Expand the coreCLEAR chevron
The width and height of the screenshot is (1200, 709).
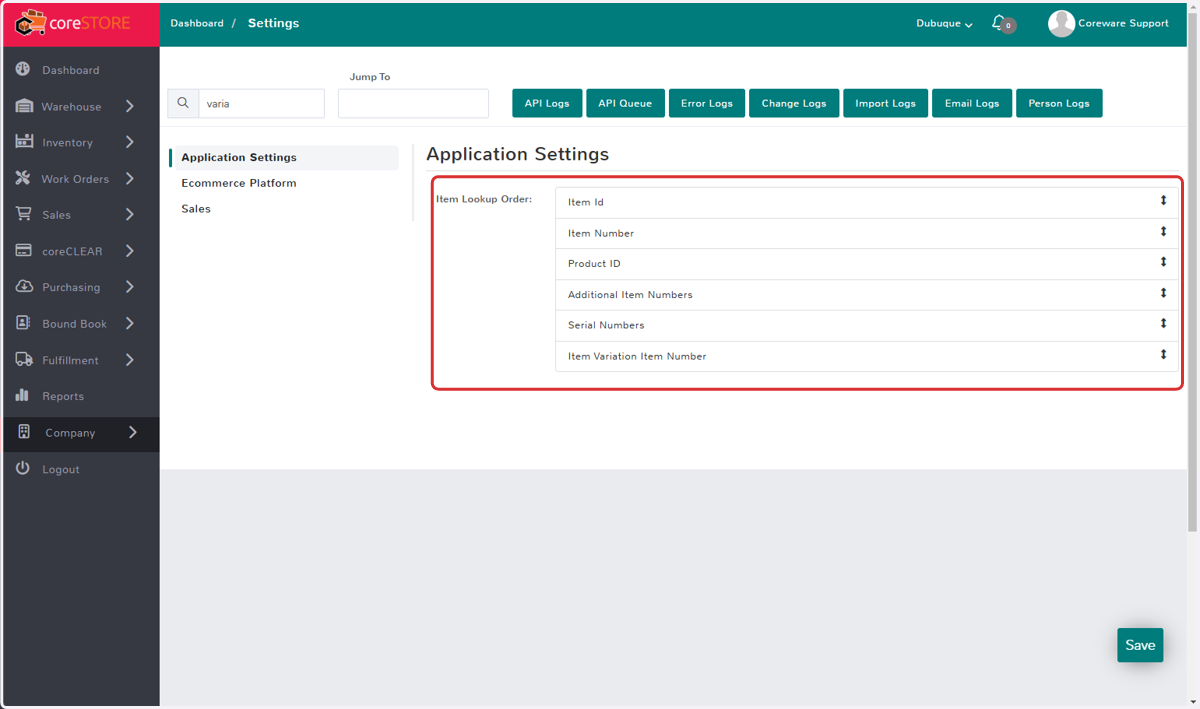[x=130, y=251]
